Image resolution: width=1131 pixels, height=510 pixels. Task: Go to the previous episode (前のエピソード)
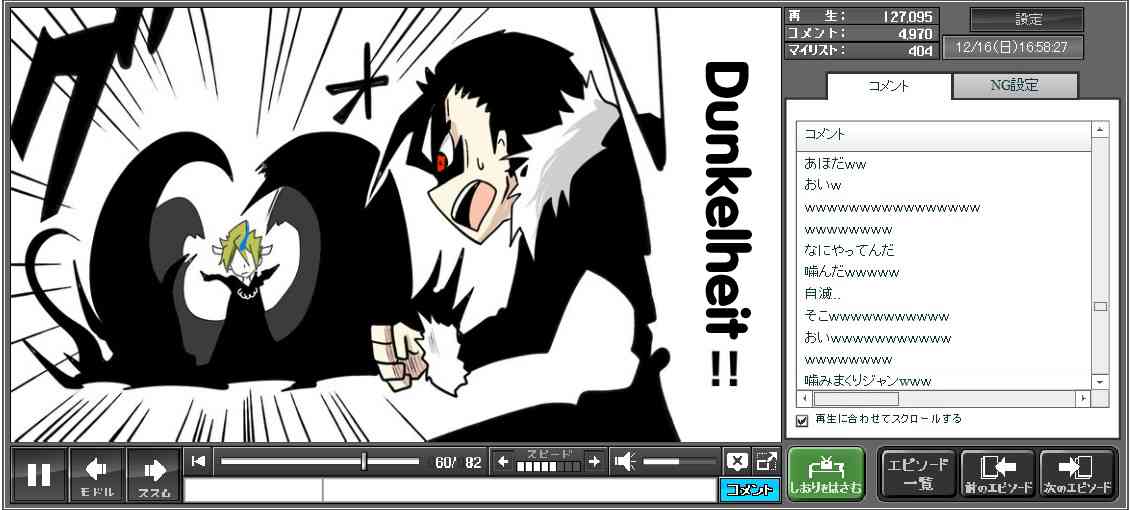click(x=997, y=474)
